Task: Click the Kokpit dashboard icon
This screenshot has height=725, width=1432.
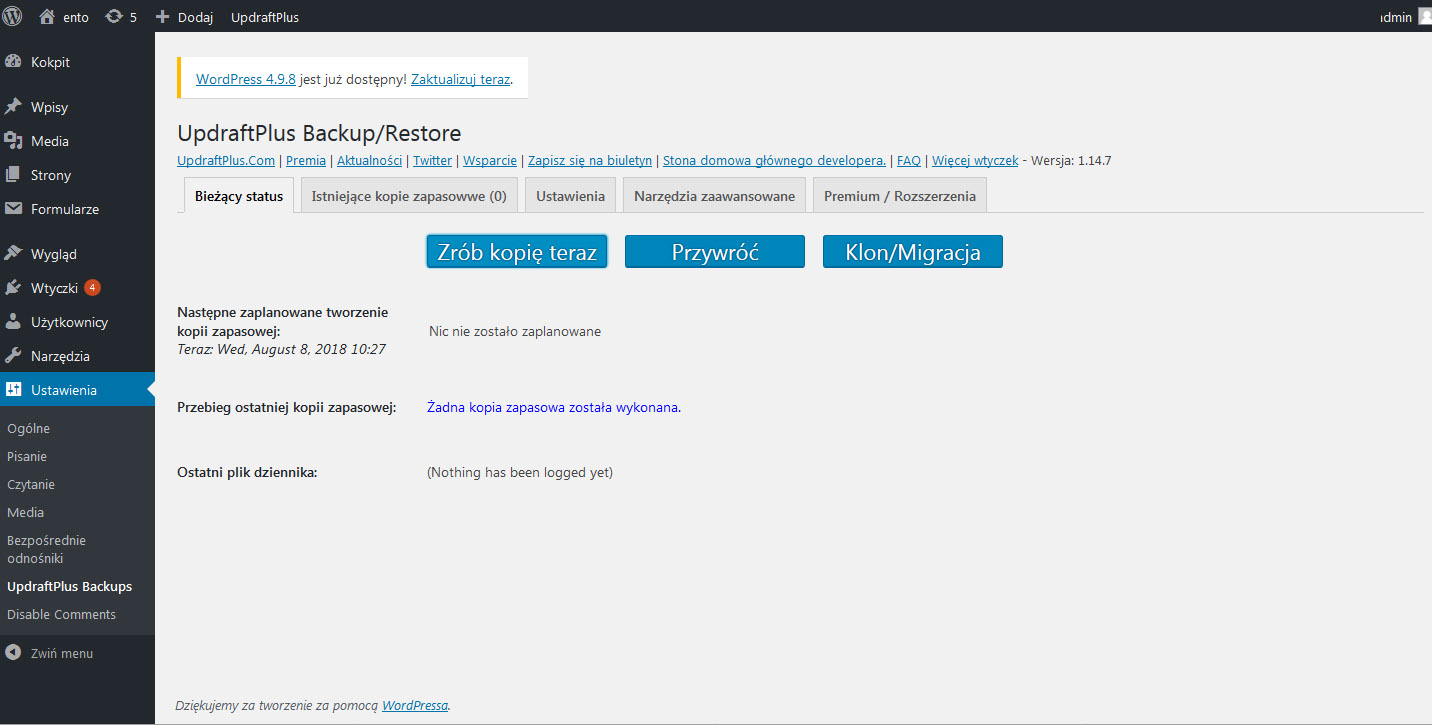Action: 13,62
